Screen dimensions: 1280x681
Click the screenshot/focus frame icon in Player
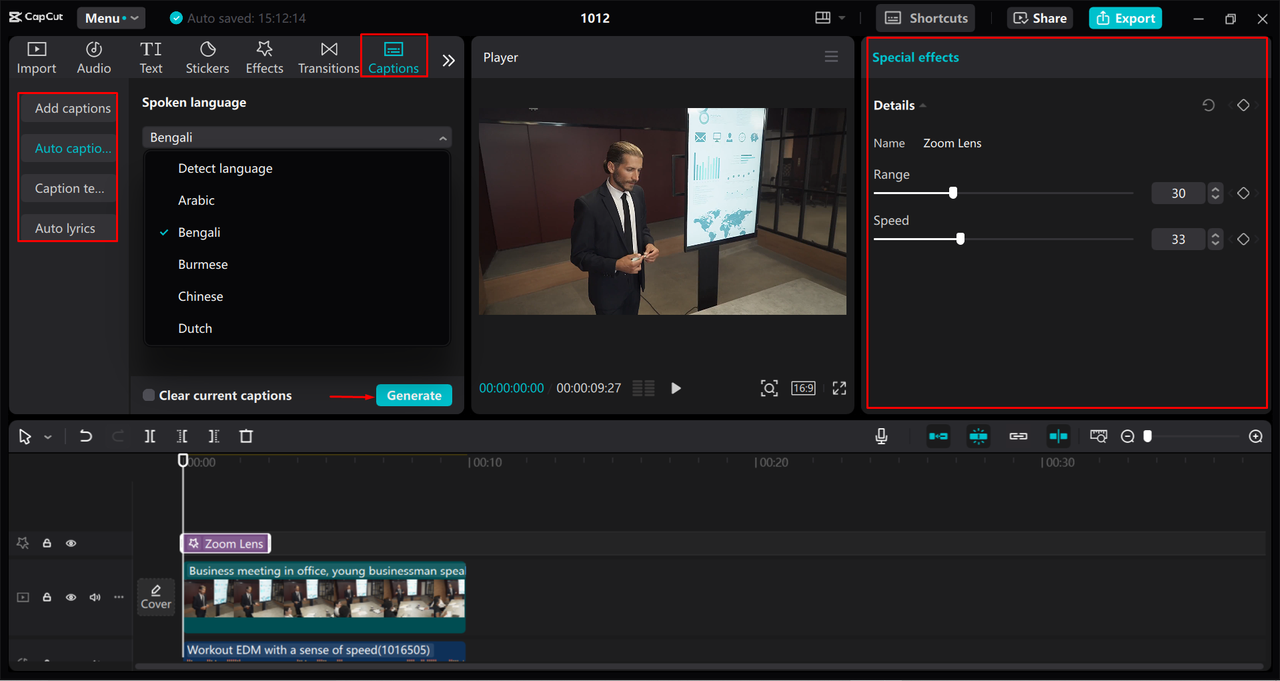769,388
